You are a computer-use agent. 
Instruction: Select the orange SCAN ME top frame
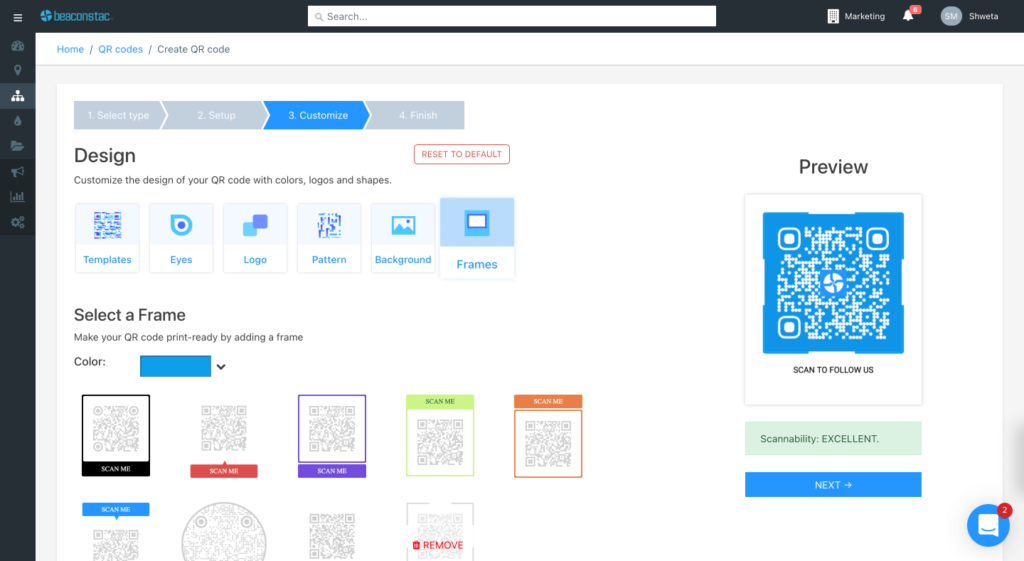click(548, 436)
